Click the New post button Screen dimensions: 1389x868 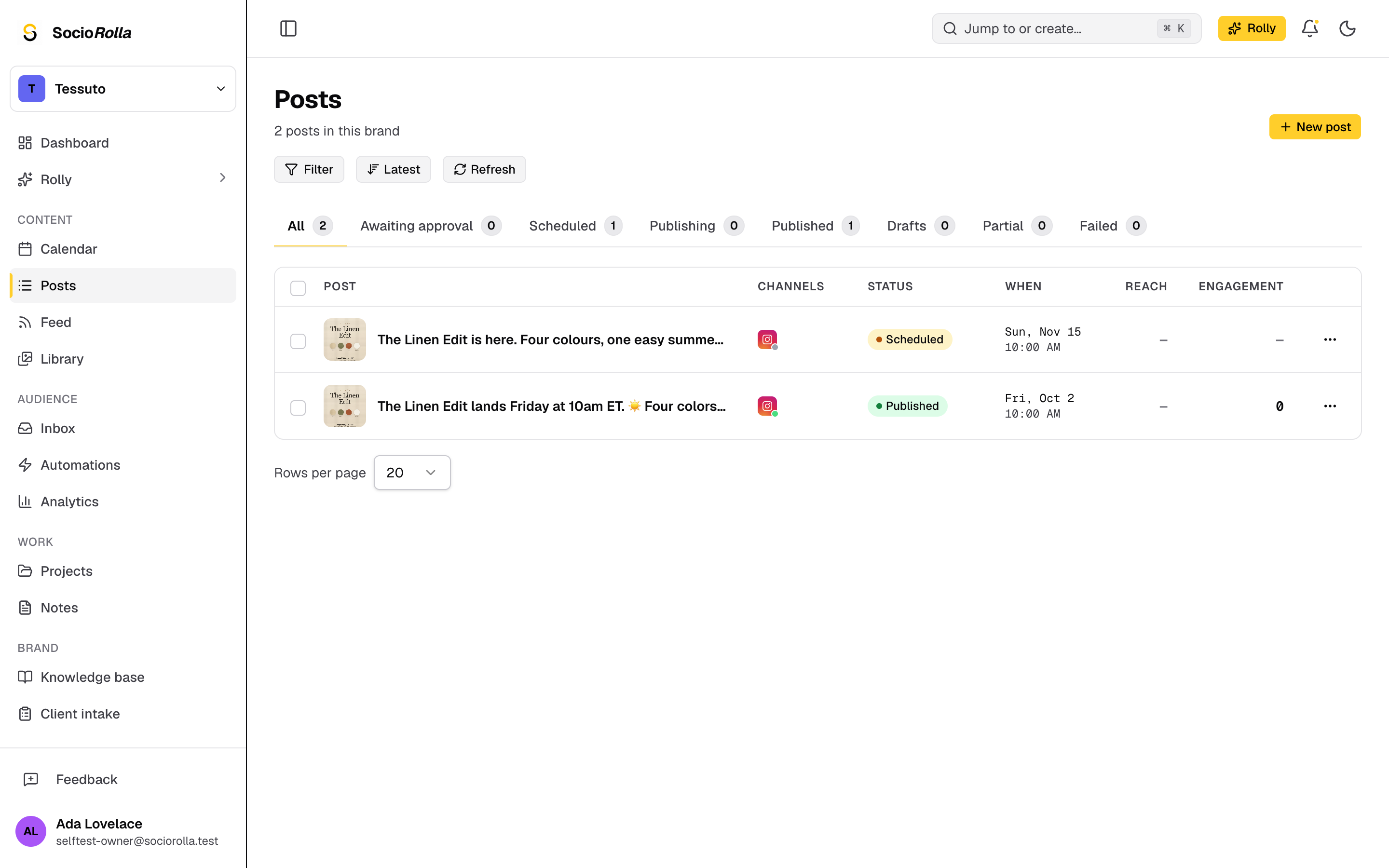[x=1314, y=127]
